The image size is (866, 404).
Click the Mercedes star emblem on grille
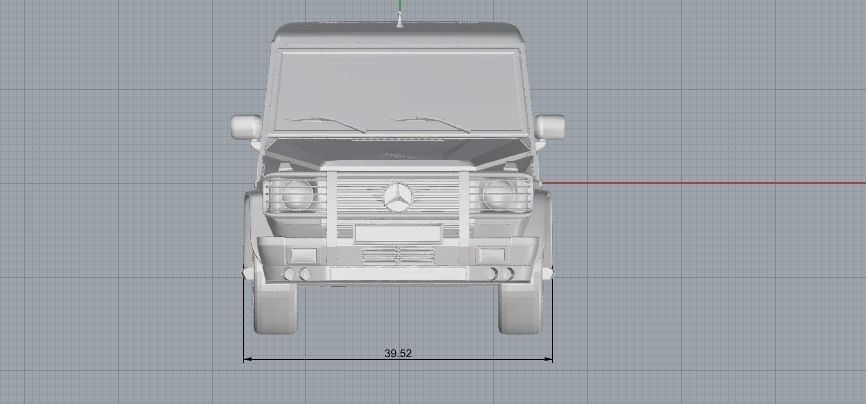coord(398,197)
